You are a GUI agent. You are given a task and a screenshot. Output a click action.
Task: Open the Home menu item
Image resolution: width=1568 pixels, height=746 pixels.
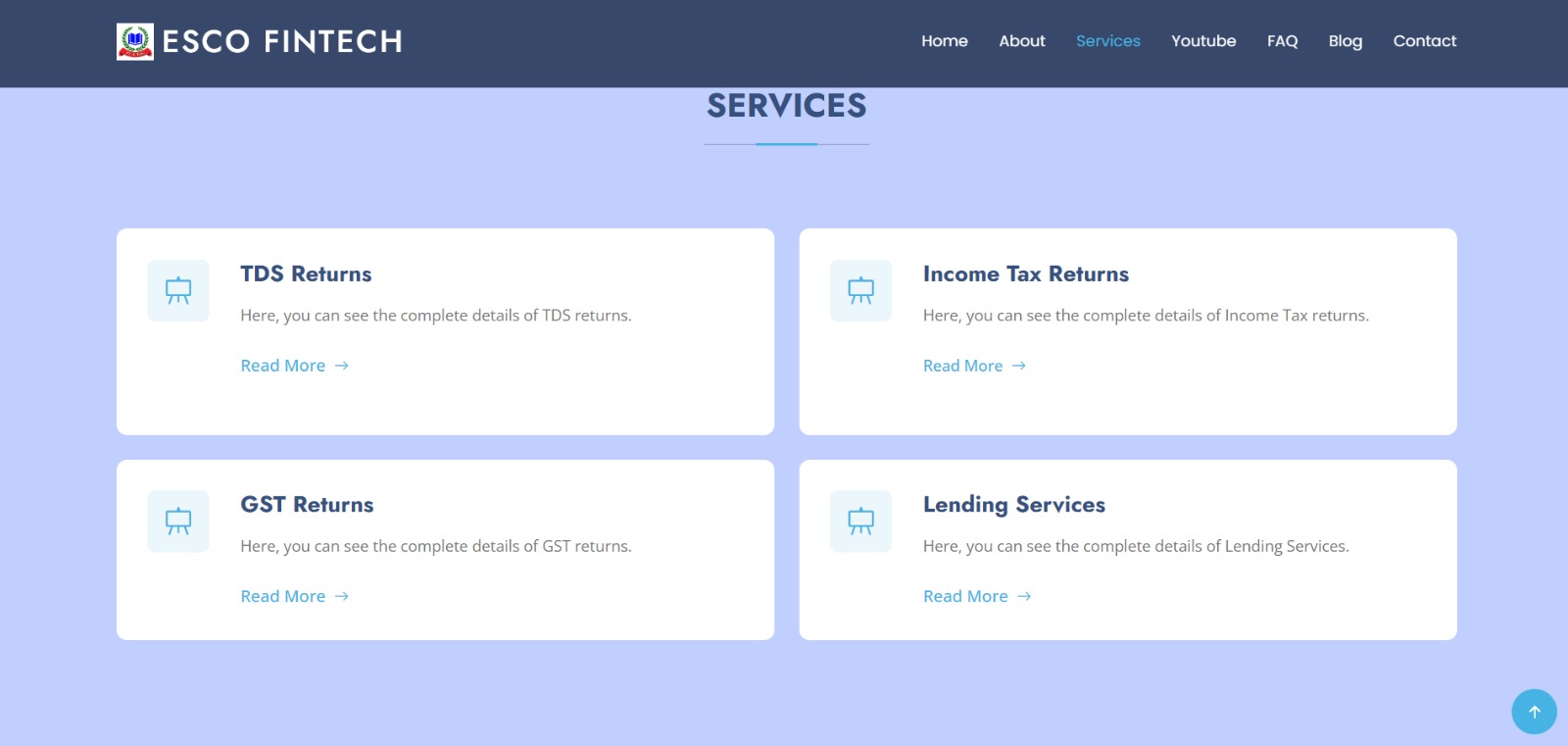click(944, 41)
